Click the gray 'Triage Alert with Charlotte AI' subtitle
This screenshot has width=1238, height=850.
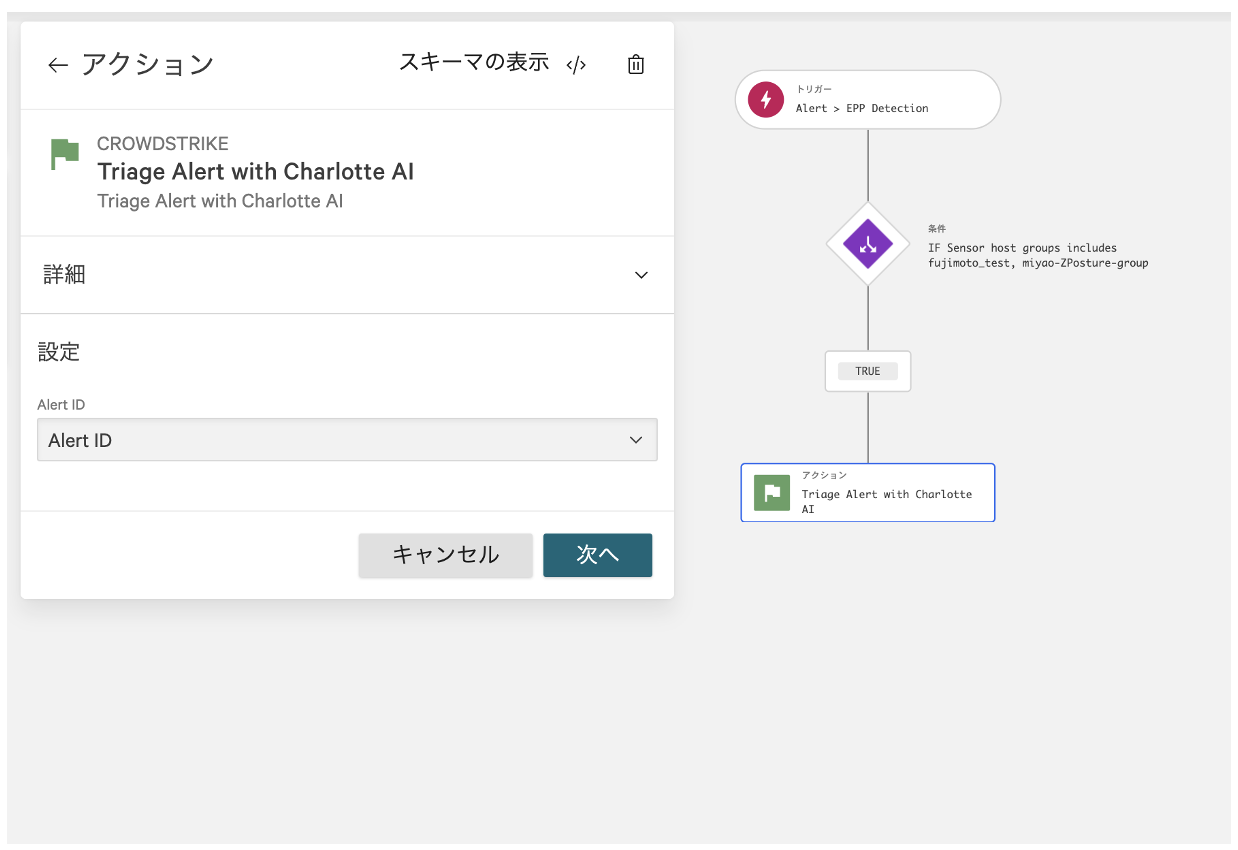(220, 201)
